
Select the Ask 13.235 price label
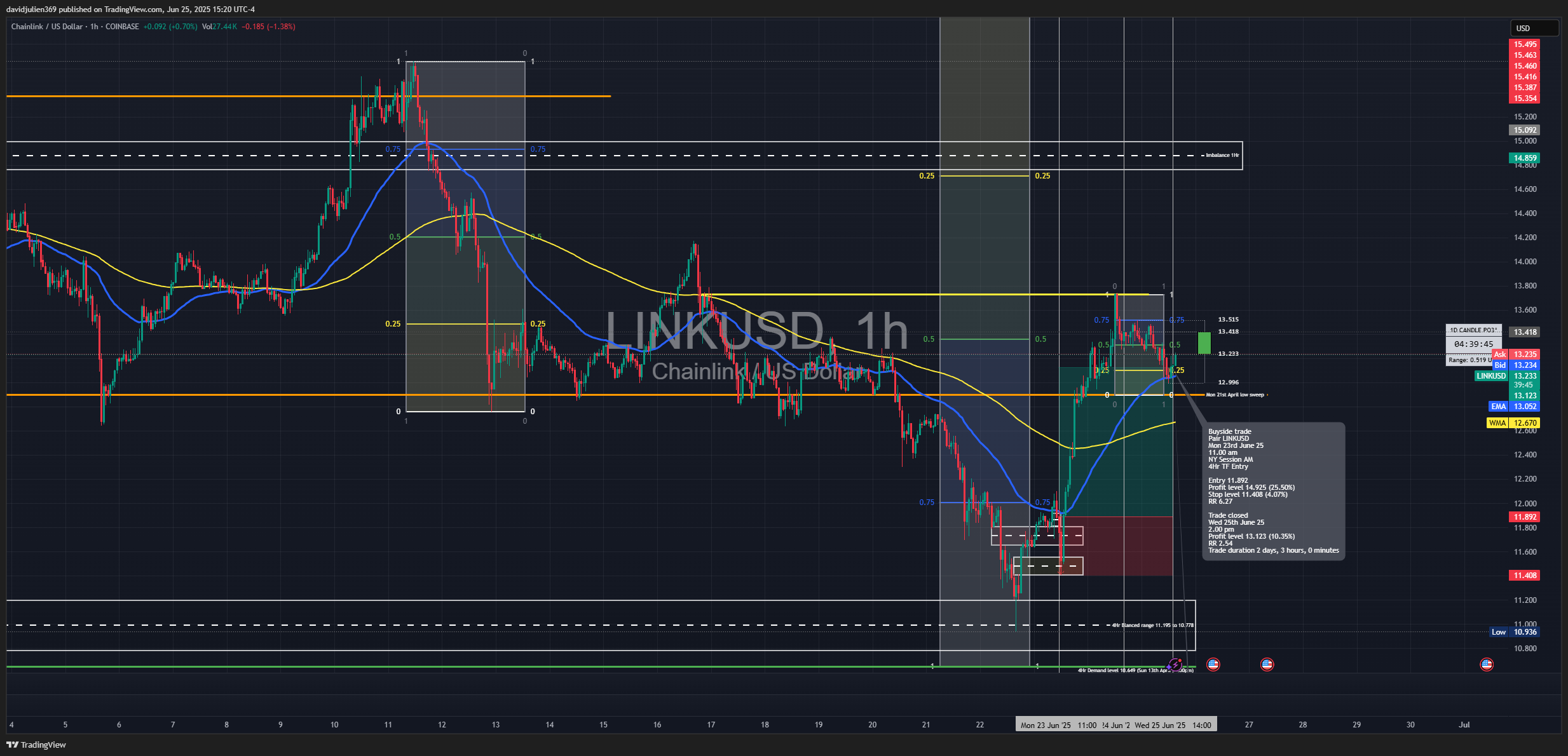click(x=1516, y=354)
